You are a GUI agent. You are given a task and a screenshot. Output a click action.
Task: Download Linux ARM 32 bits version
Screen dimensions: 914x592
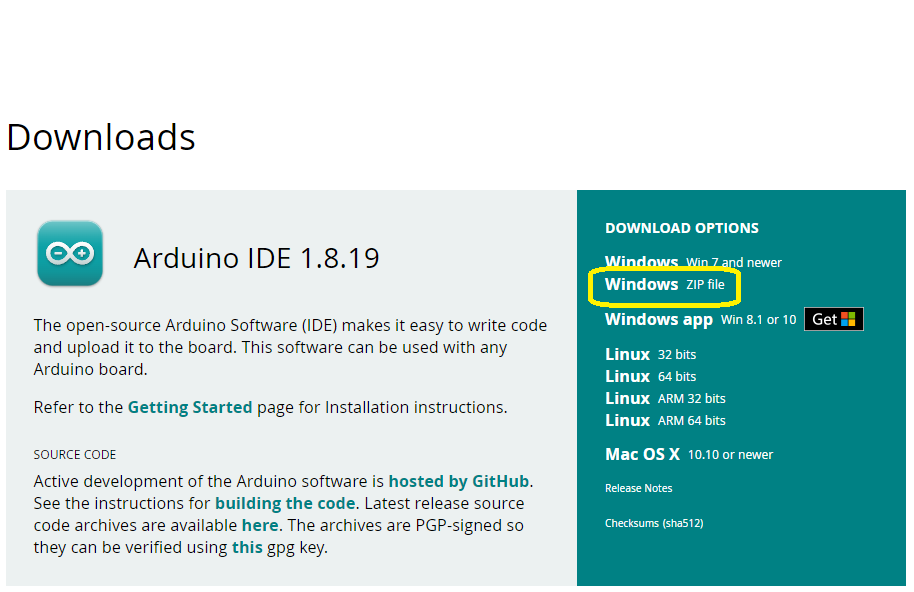click(665, 399)
